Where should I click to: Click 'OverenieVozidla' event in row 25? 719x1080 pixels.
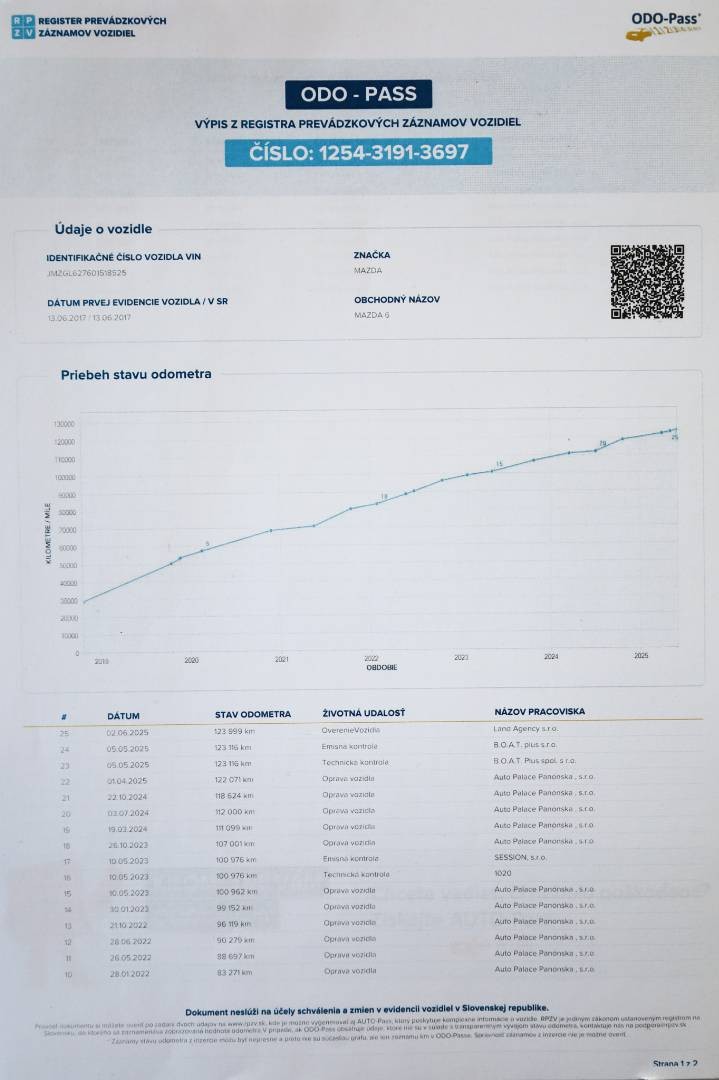(351, 730)
